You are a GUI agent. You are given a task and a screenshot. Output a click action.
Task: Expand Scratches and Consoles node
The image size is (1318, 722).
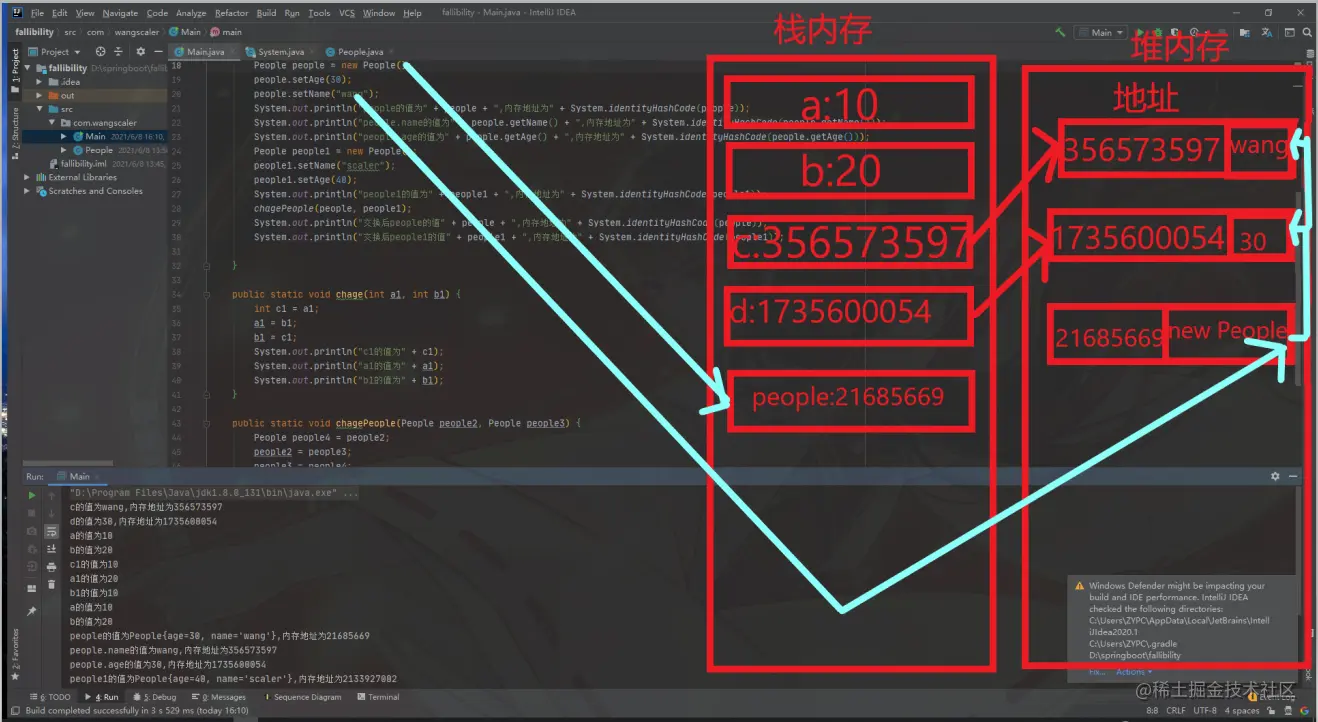point(29,191)
